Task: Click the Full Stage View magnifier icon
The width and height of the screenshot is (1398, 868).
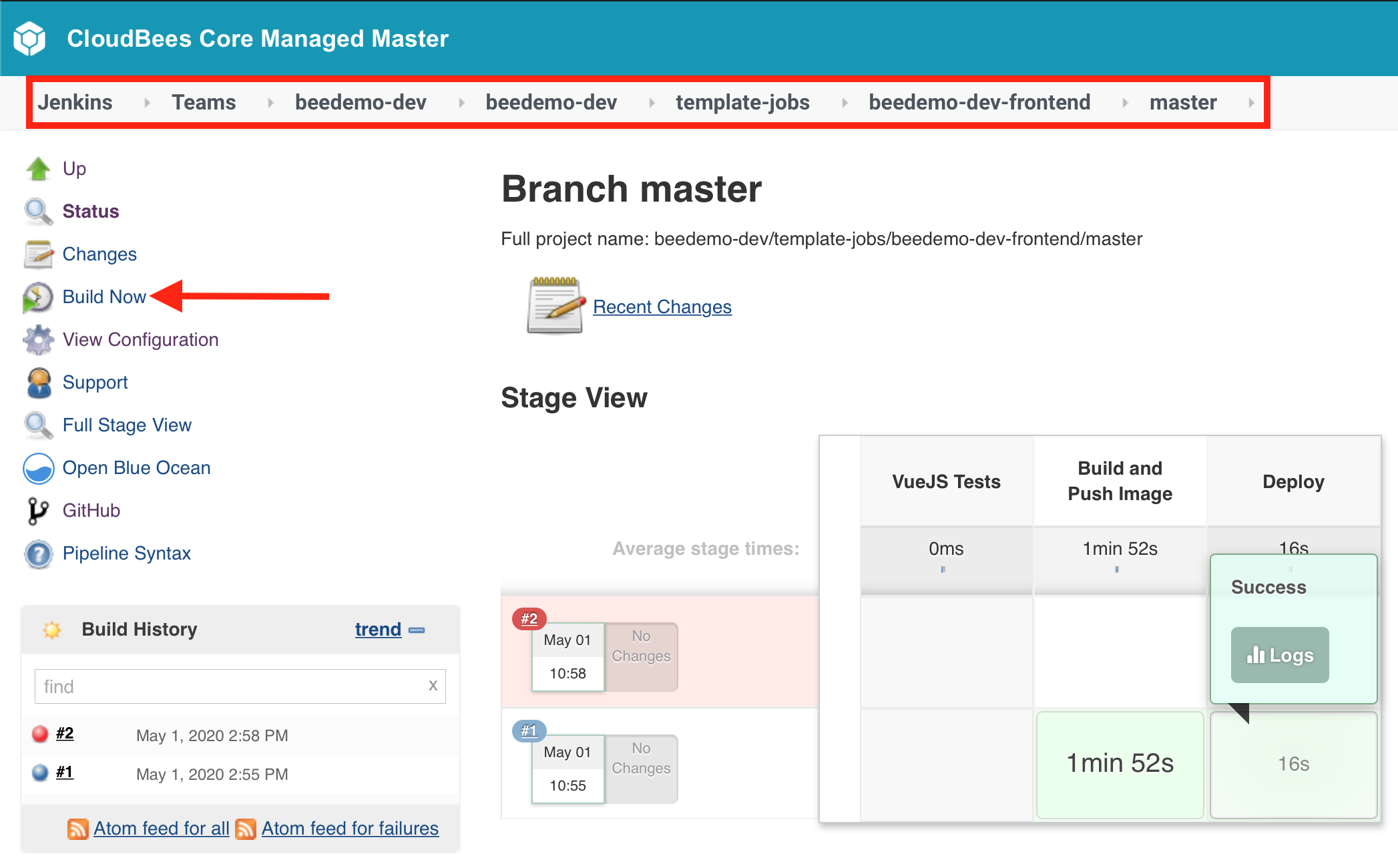Action: [38, 425]
